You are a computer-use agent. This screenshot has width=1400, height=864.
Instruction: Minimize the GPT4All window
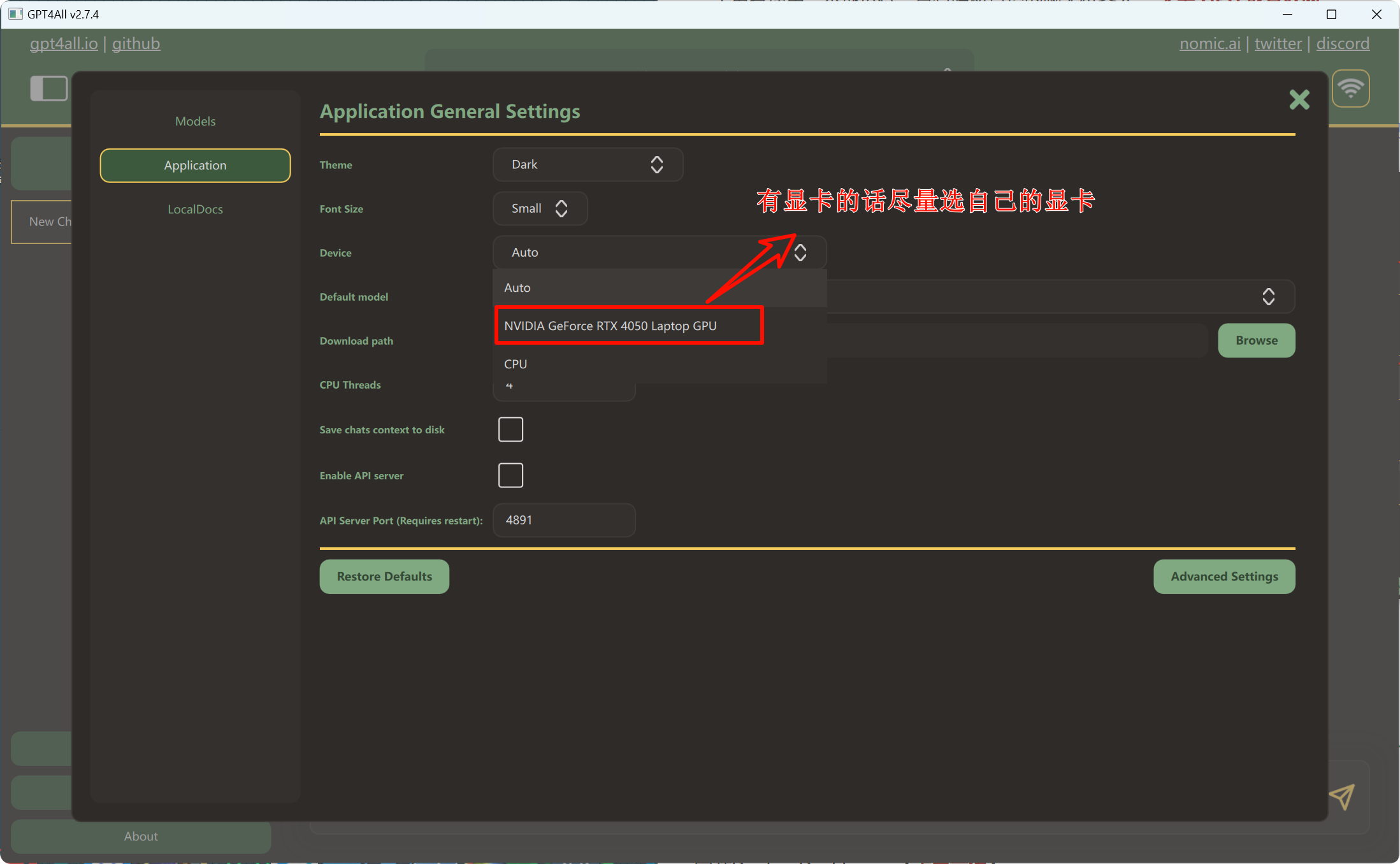tap(1287, 14)
